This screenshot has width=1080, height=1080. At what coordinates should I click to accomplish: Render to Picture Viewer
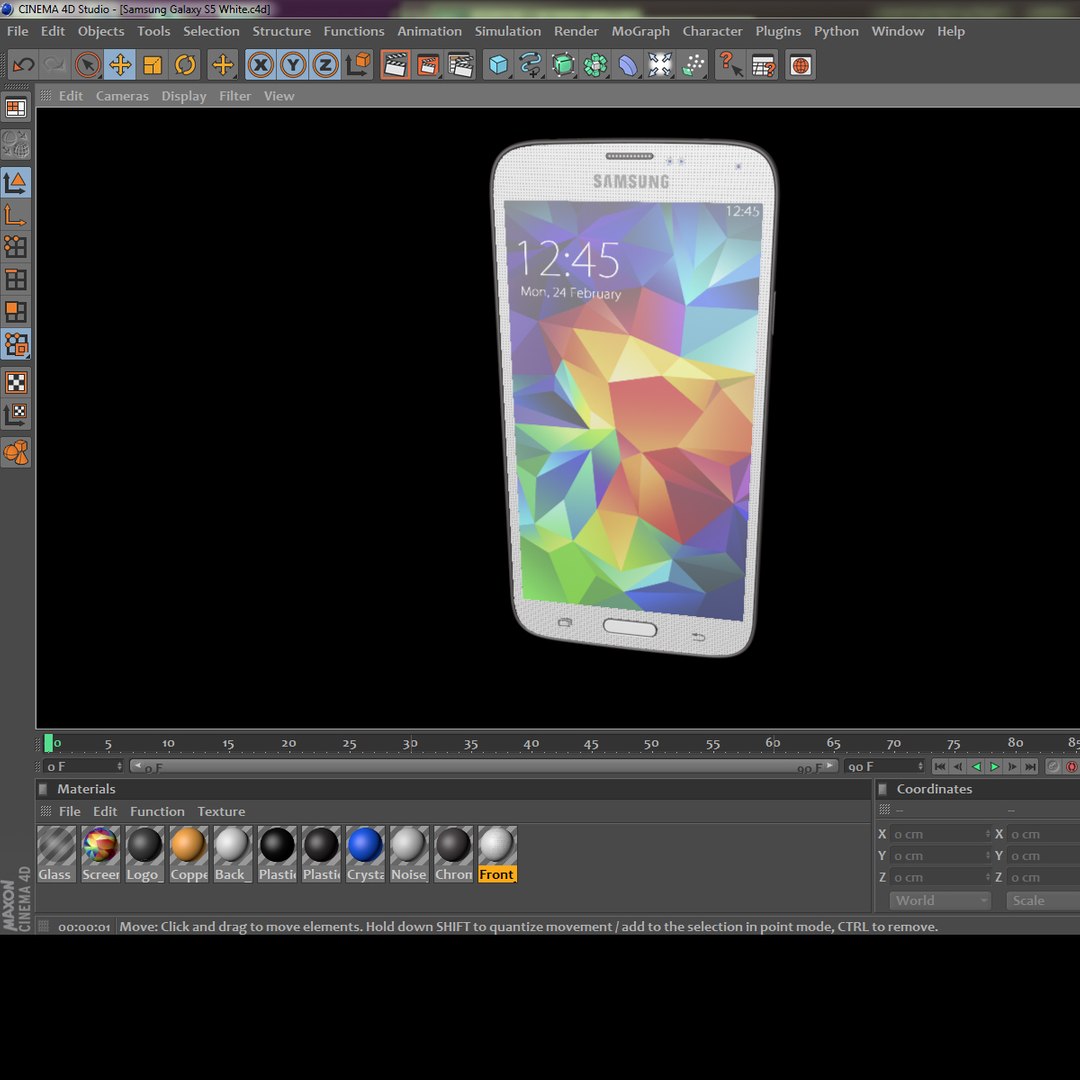coord(428,65)
